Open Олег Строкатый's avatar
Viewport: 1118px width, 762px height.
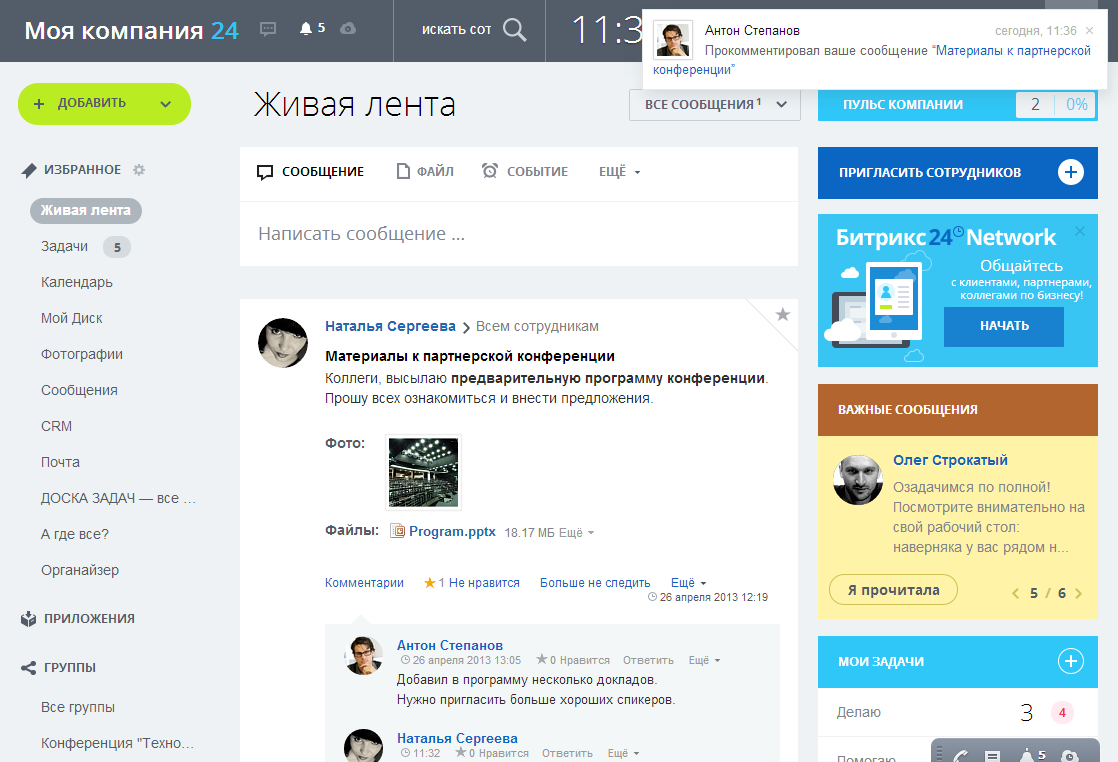coord(858,480)
